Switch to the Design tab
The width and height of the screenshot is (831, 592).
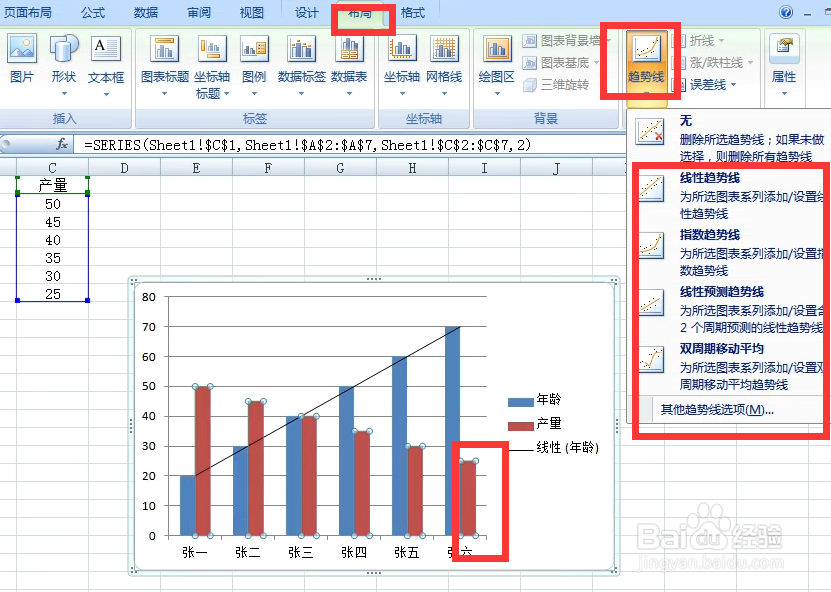[307, 12]
